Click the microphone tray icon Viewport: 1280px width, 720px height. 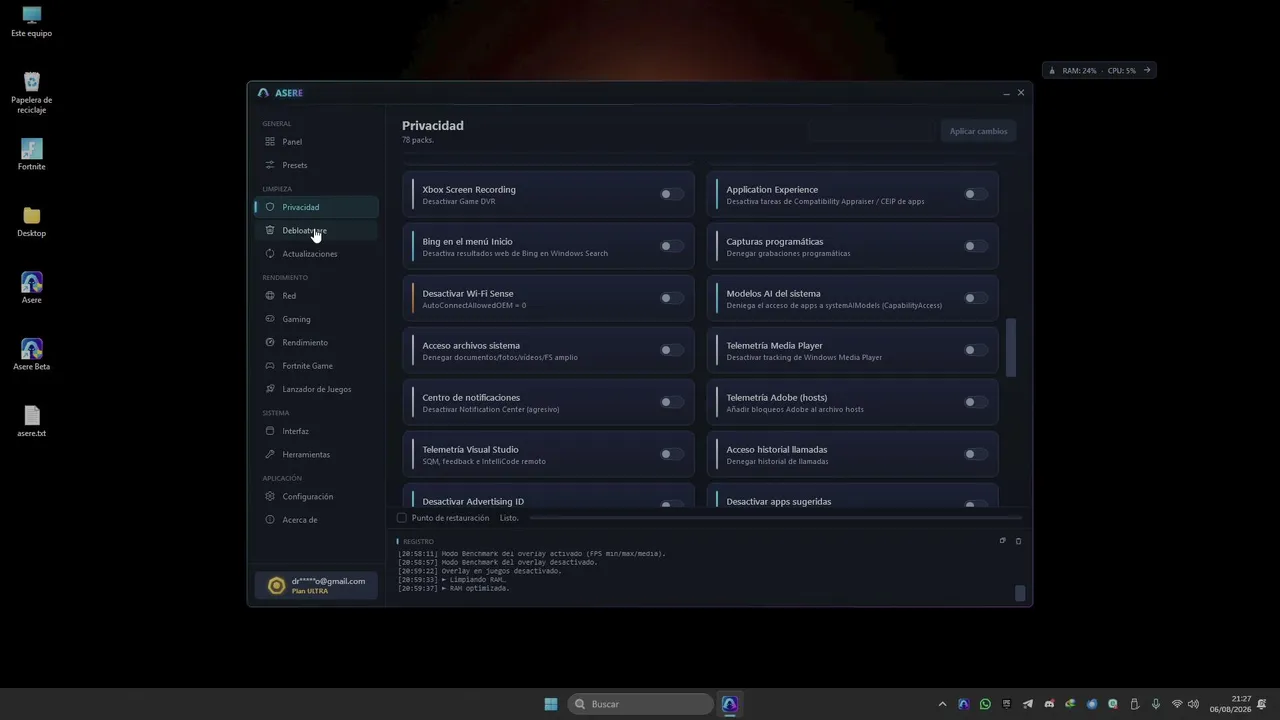[1156, 704]
